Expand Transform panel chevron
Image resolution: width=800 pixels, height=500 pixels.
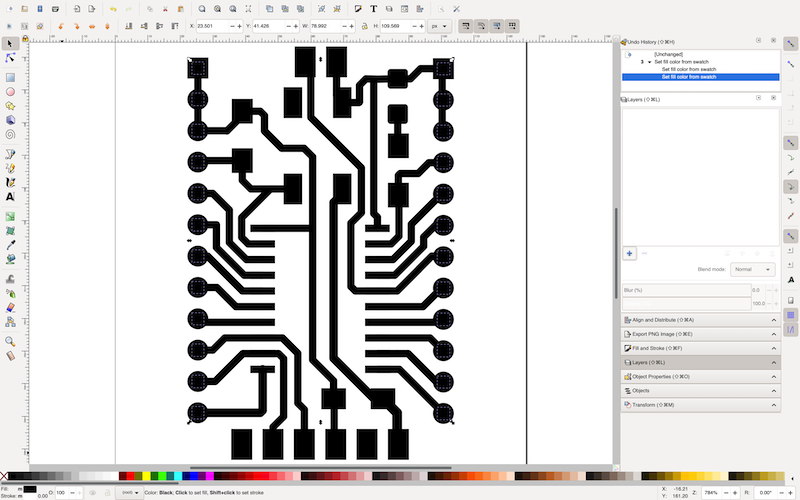(773, 405)
